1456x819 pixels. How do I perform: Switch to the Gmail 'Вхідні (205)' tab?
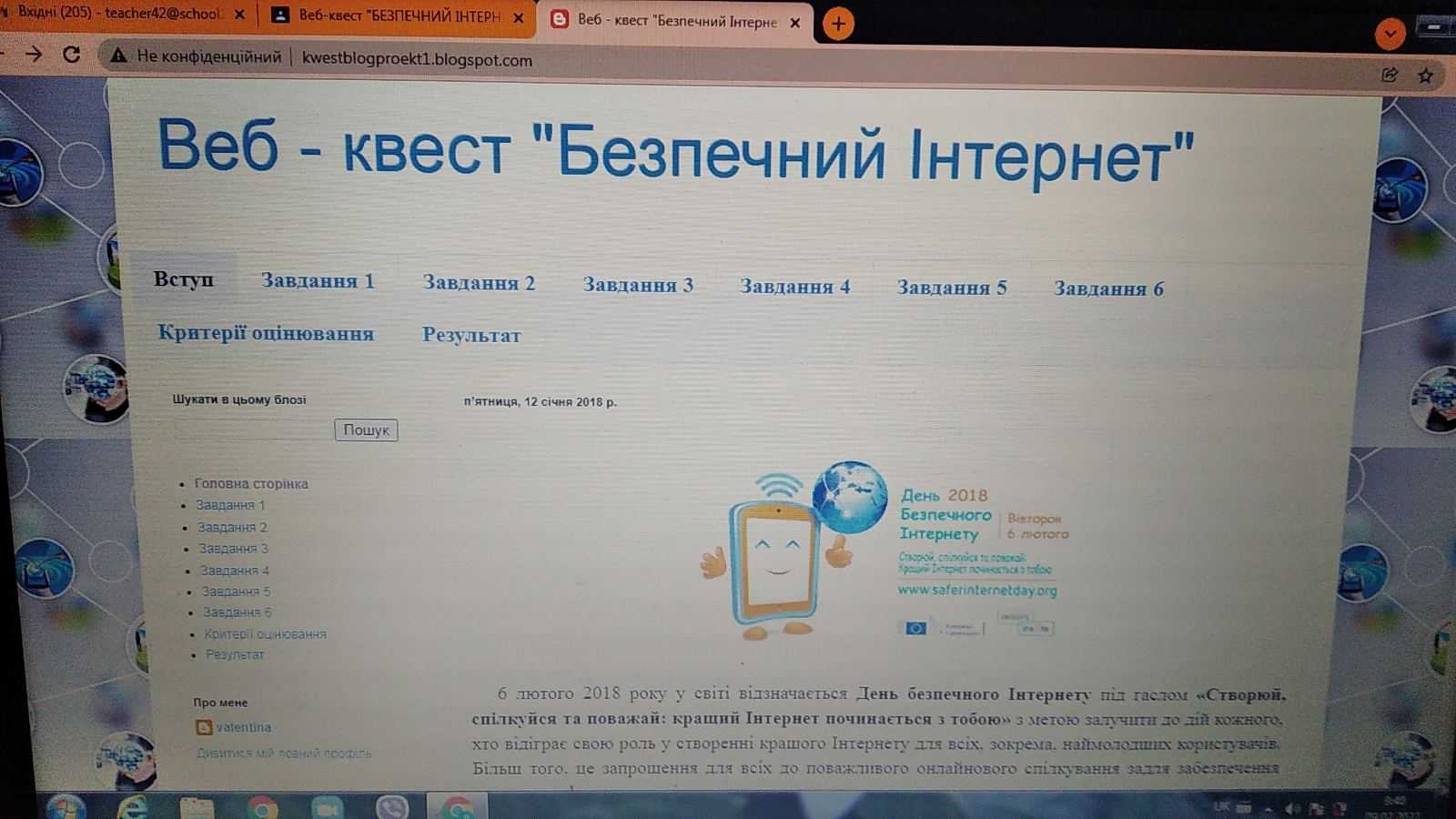[x=118, y=14]
